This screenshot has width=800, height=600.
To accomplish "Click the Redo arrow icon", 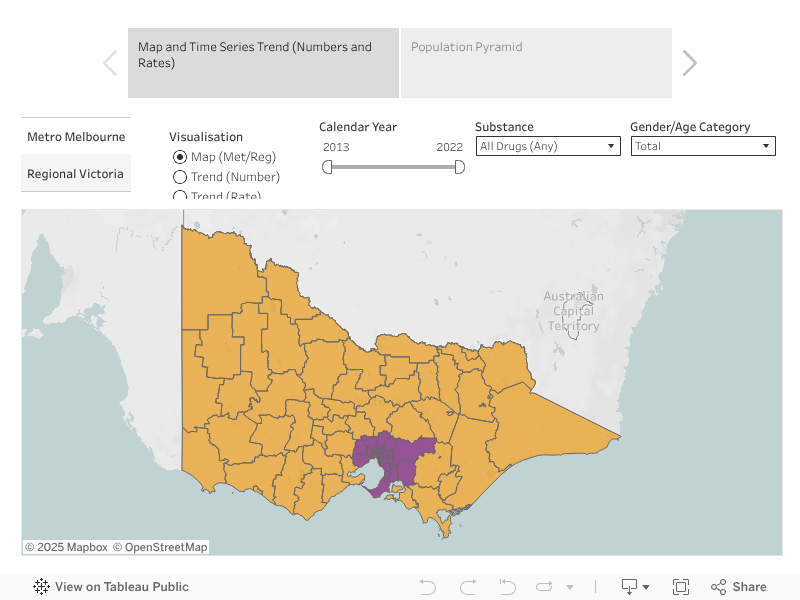I will point(467,587).
